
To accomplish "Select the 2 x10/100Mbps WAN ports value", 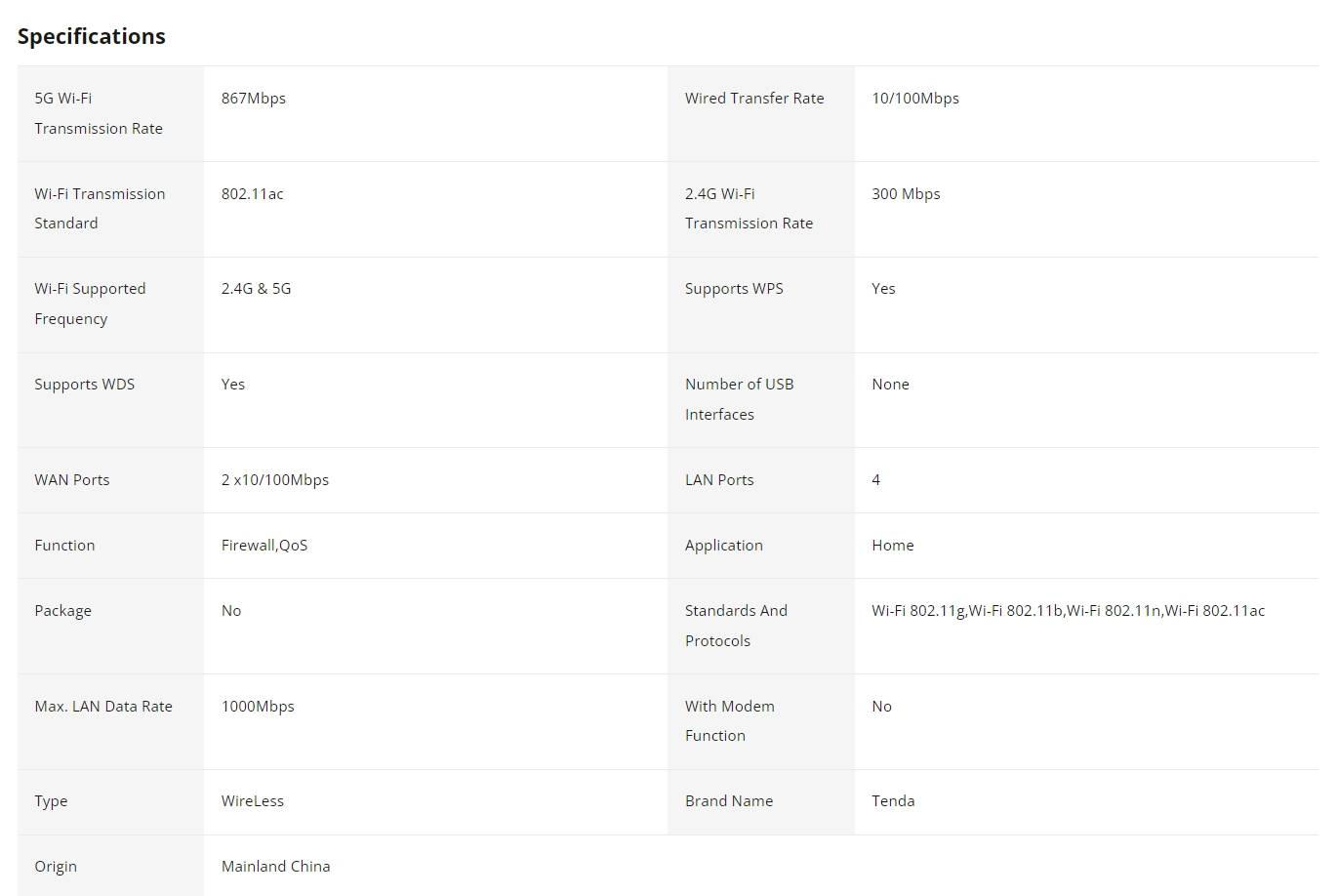I will (x=275, y=480).
